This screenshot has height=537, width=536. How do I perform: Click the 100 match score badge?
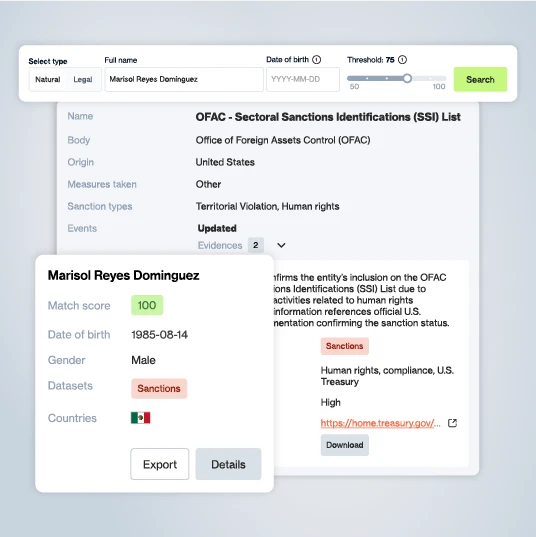coord(147,305)
